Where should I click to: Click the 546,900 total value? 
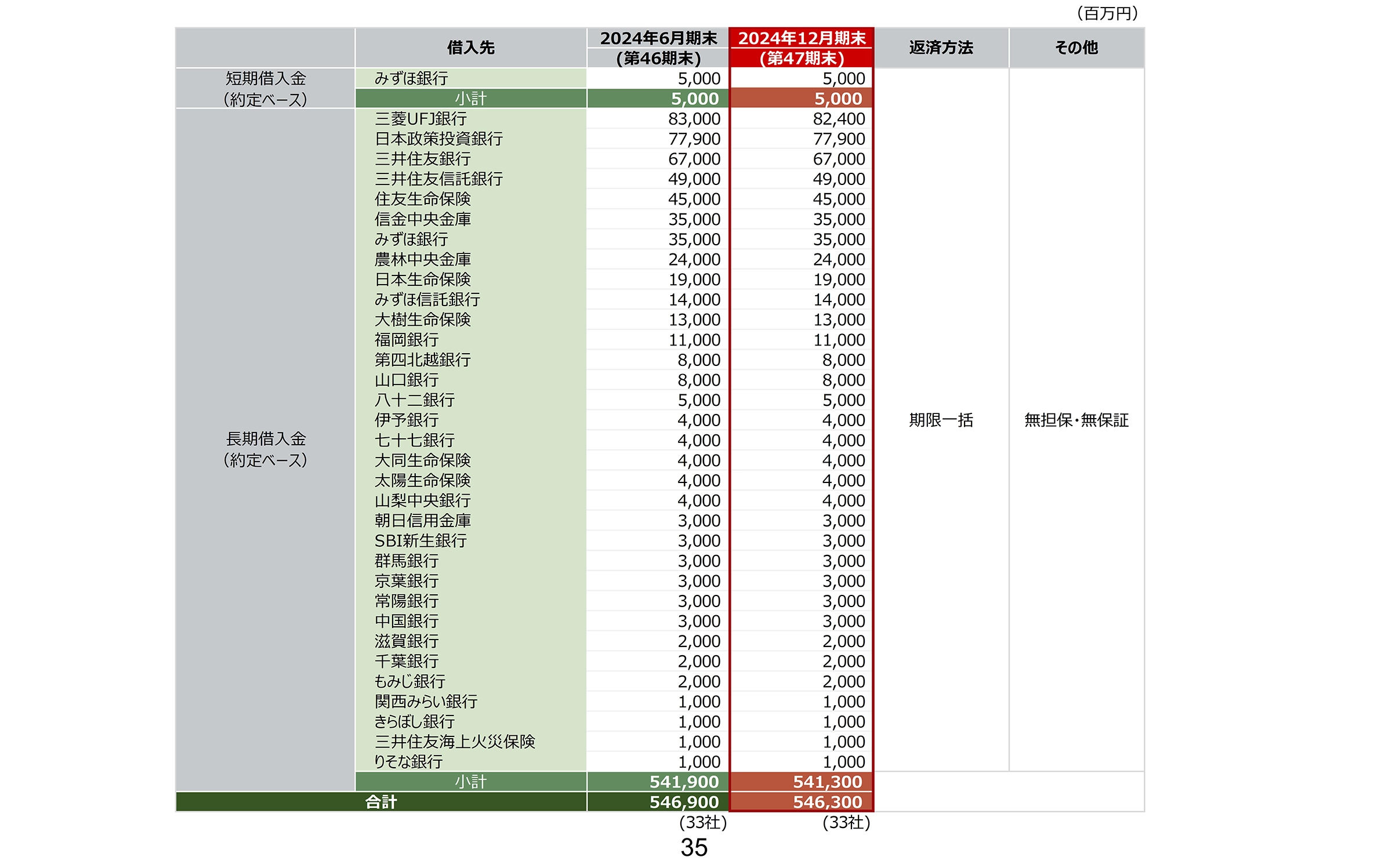[684, 802]
